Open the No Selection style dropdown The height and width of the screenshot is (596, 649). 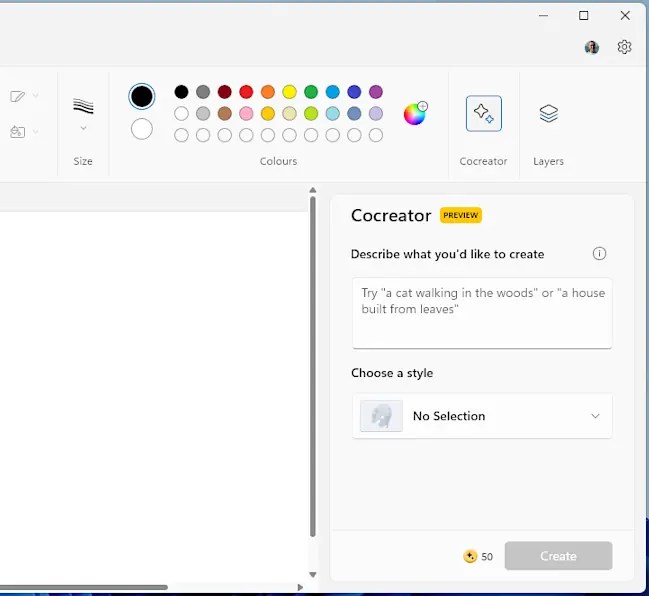(482, 416)
